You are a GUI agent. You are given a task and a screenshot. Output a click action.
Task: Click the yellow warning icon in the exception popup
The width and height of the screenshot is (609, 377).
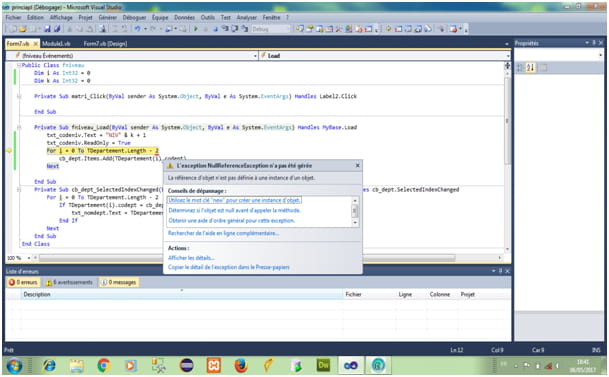click(170, 166)
